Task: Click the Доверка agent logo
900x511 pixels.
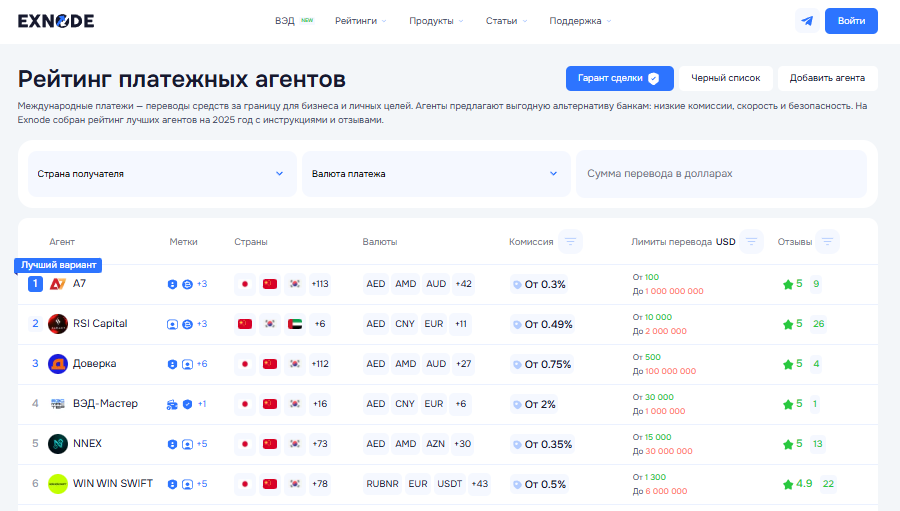Action: click(57, 364)
